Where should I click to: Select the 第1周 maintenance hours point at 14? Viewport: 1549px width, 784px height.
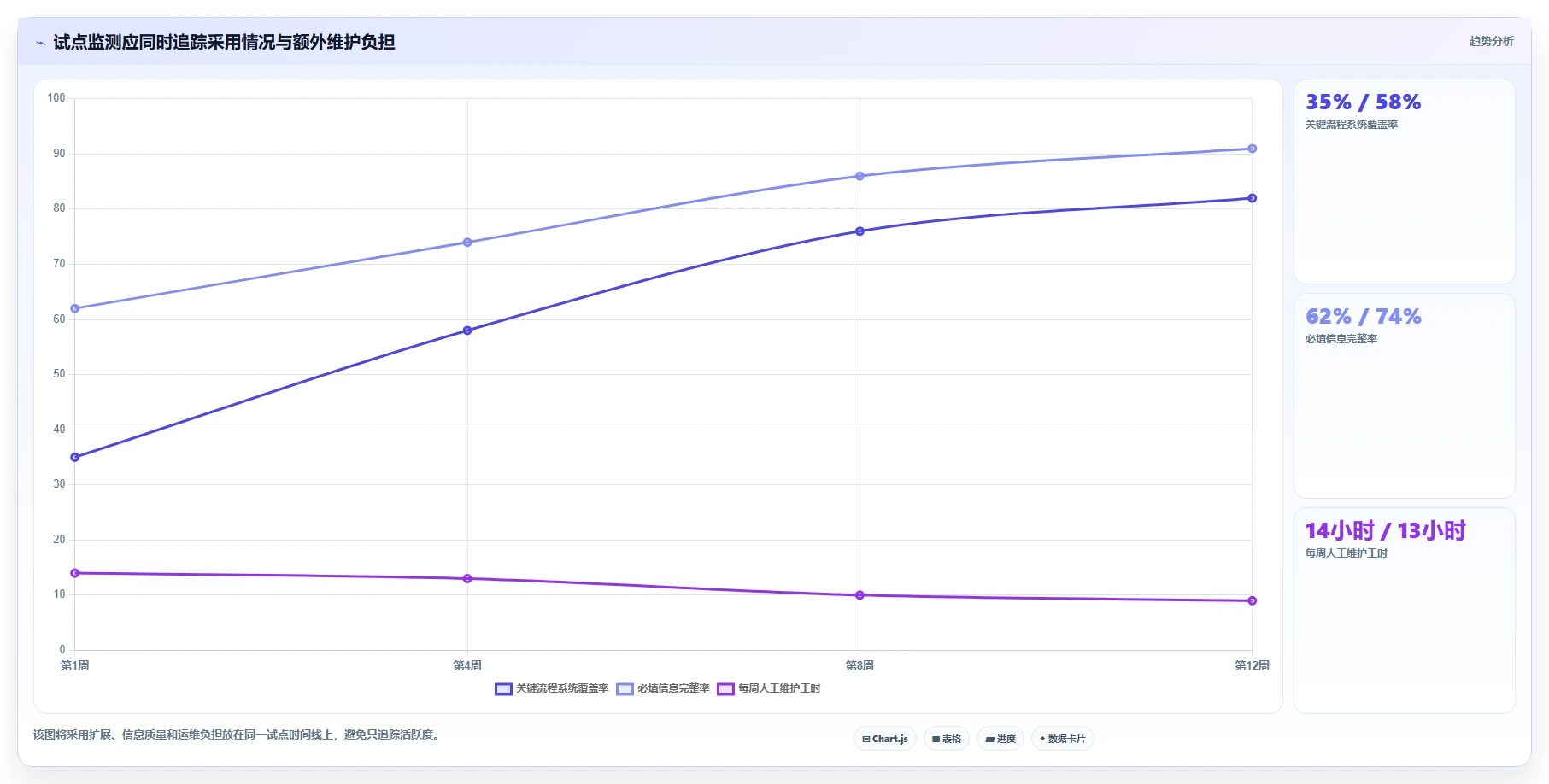click(75, 573)
